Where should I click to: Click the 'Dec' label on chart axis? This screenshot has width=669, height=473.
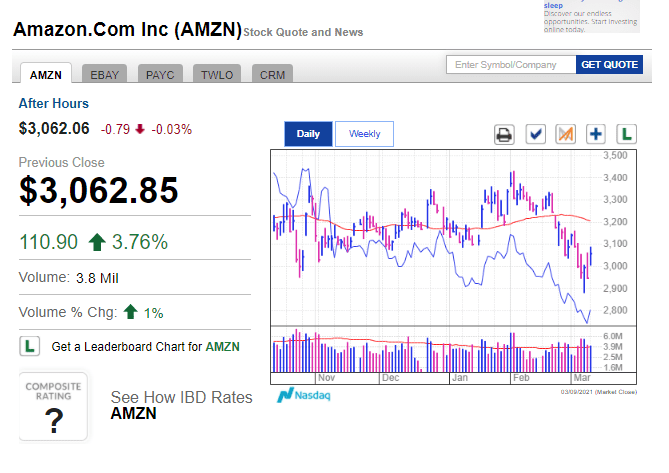coord(390,378)
